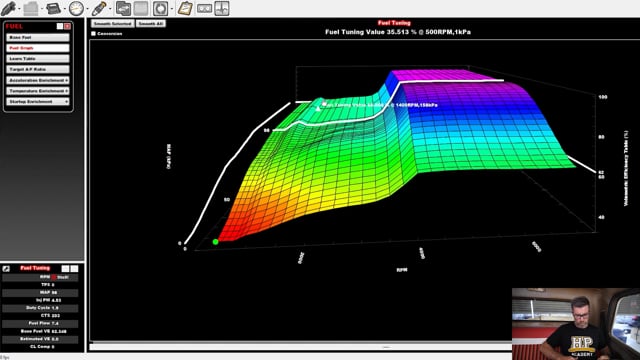Click the grayed square toolbar icon
640x360 pixels.
[141, 8]
